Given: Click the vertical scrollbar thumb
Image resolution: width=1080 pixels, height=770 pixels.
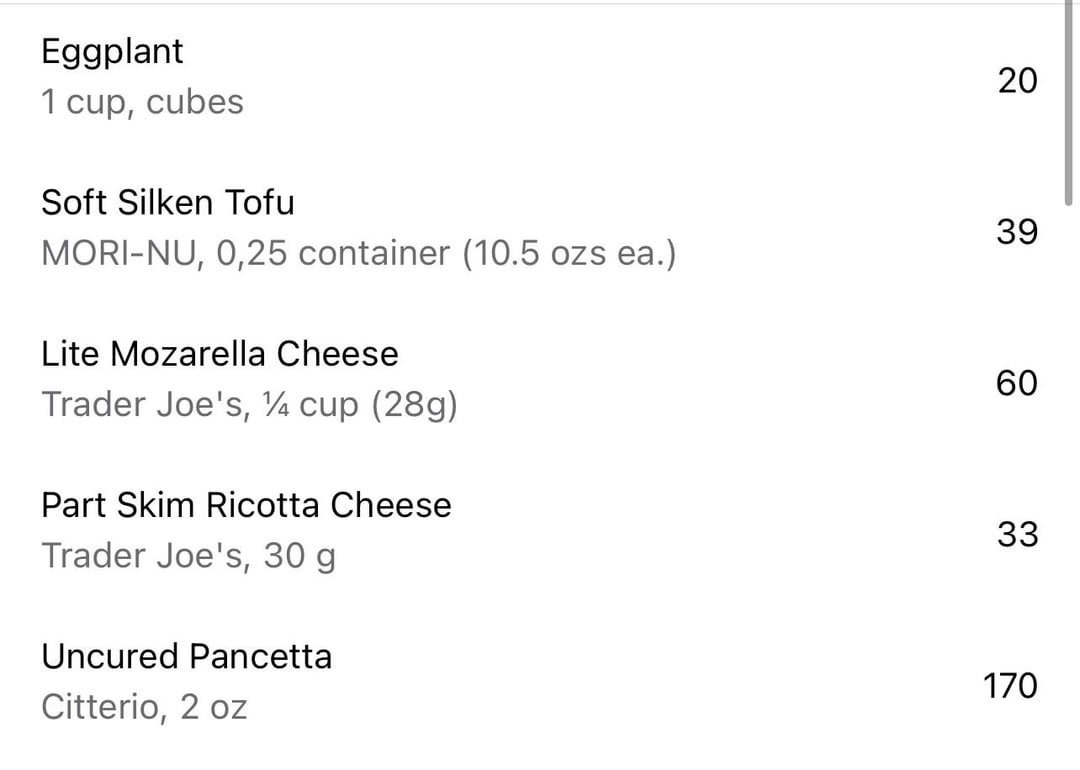Looking at the screenshot, I should click(1069, 100).
